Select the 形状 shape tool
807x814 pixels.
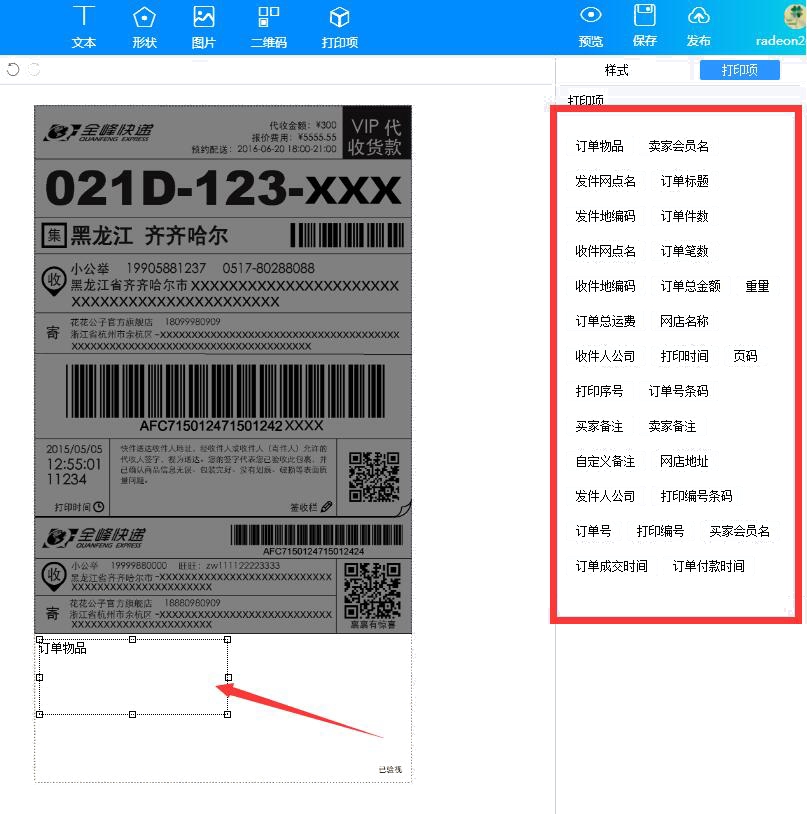coord(144,26)
